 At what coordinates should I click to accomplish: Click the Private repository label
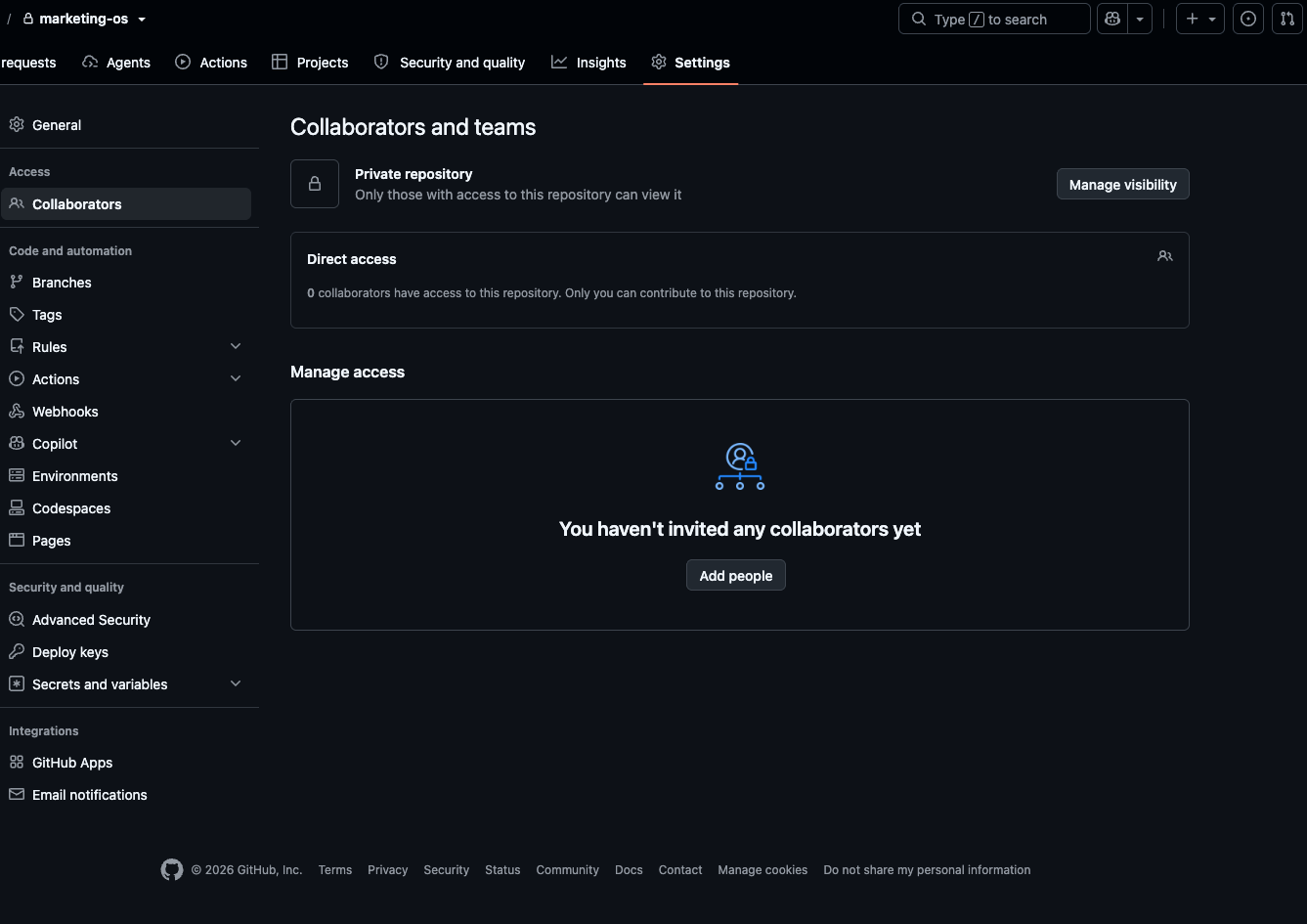[x=414, y=174]
